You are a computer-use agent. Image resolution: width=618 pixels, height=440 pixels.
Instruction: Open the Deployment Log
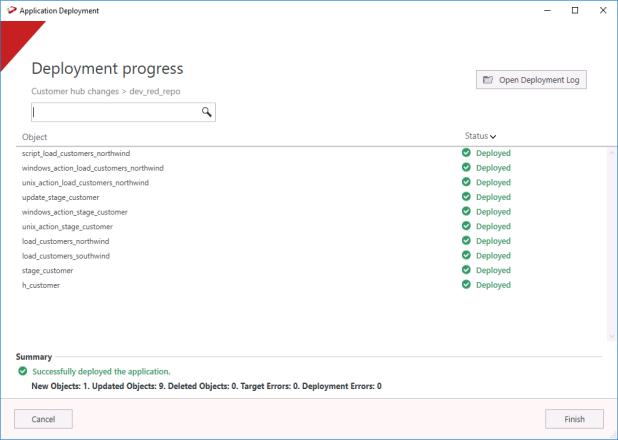(531, 80)
